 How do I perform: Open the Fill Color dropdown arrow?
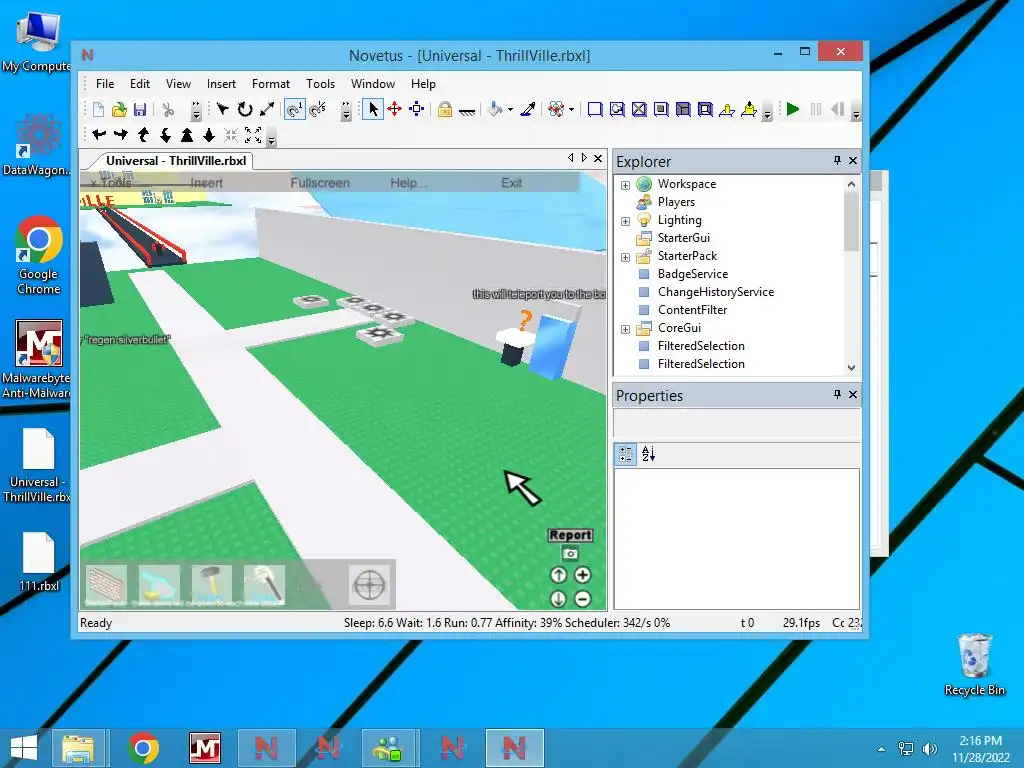pos(510,110)
